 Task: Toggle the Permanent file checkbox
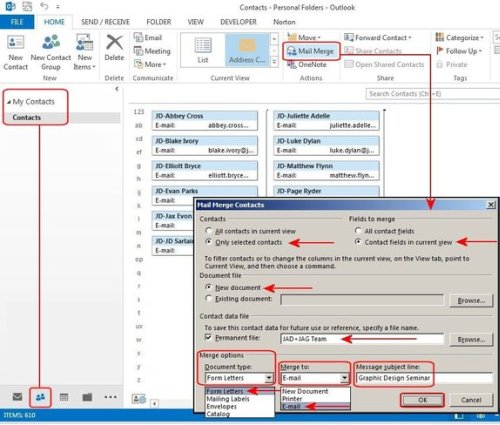point(208,337)
